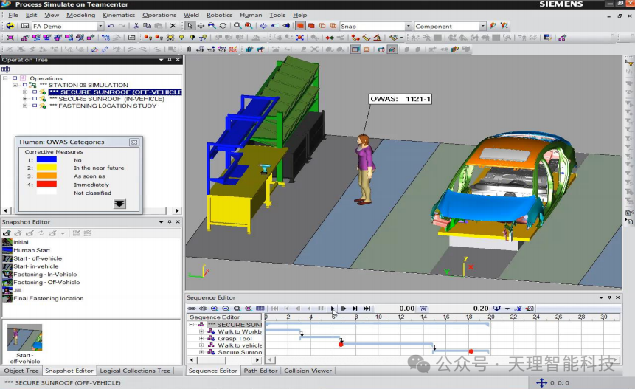Select Final Fastening location snapshot entry
This screenshot has height=389, width=635.
tap(48, 298)
